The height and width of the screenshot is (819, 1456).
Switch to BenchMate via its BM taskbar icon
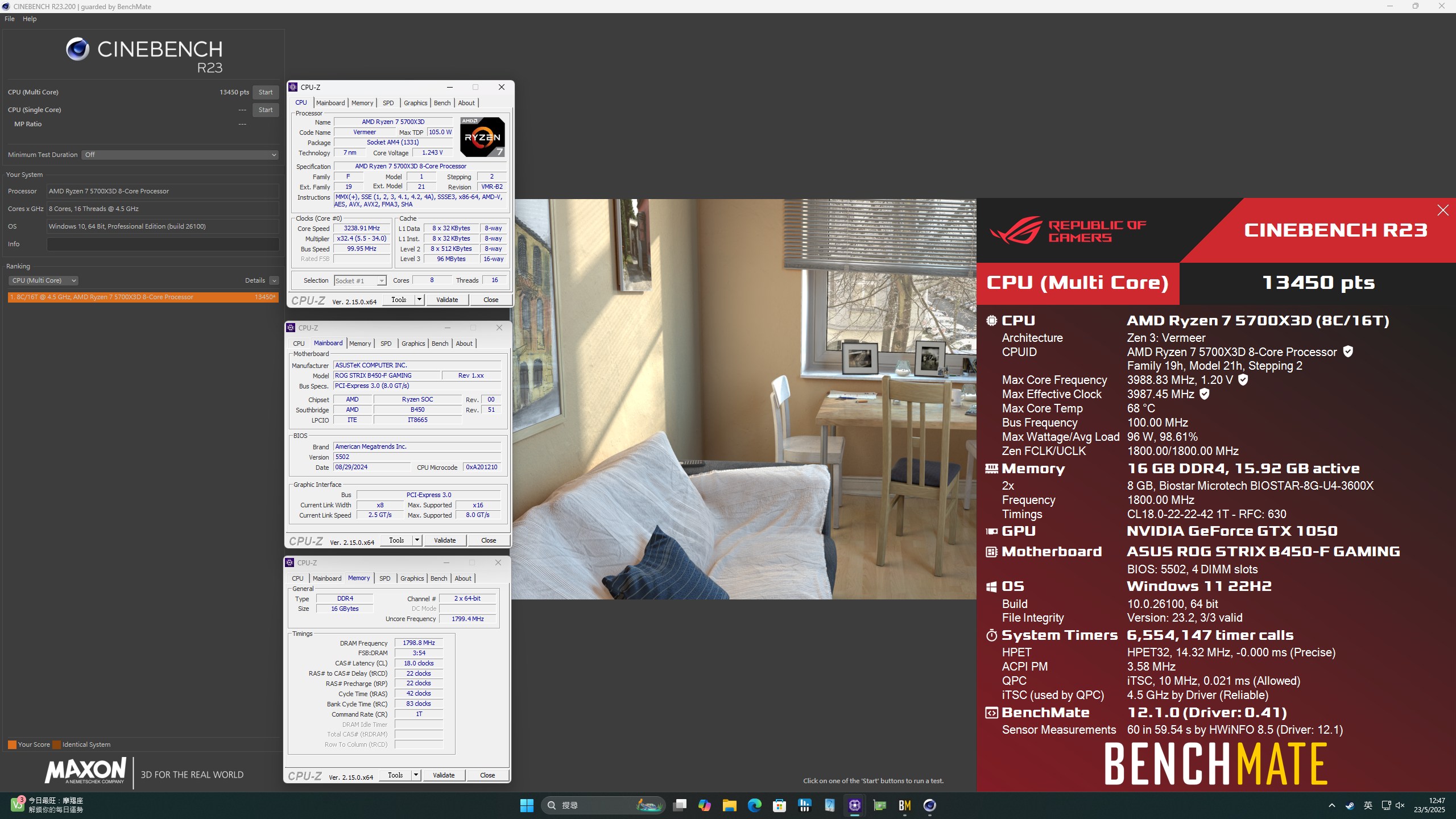pos(905,805)
